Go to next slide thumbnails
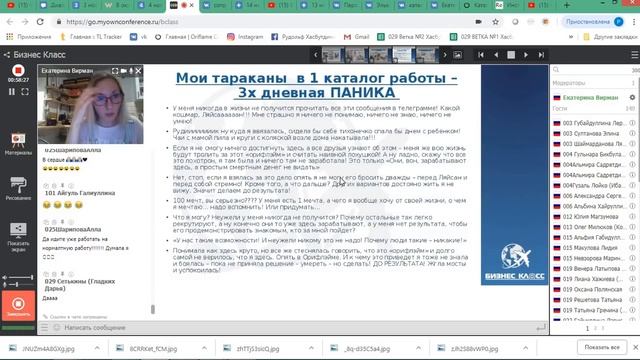 [444, 55]
